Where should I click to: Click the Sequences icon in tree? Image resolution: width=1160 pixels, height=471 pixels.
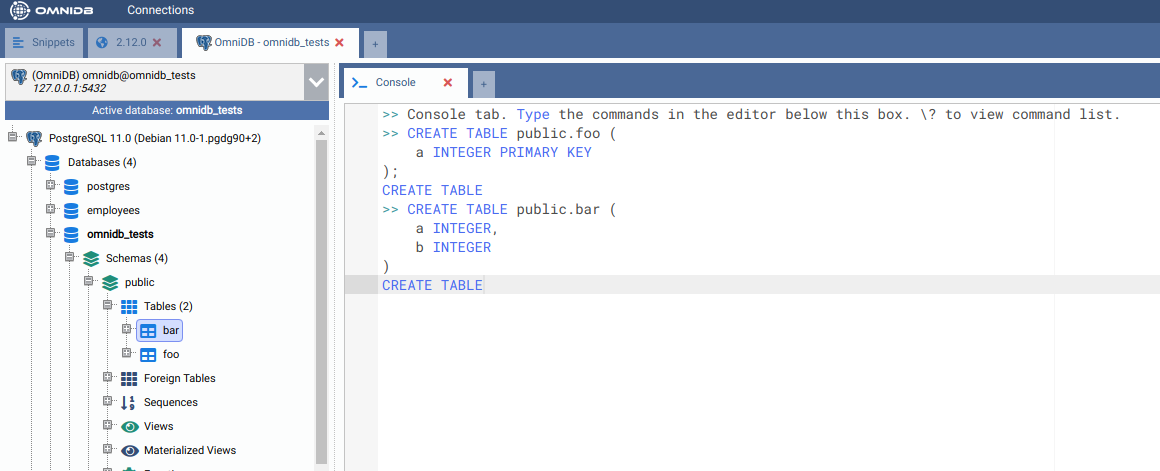click(128, 402)
